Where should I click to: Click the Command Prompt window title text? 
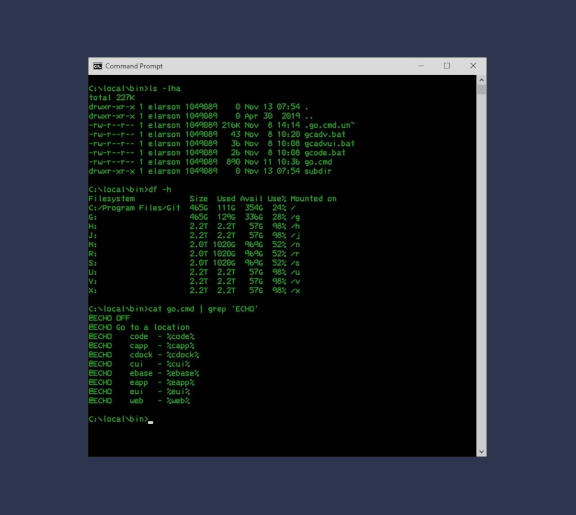click(134, 66)
